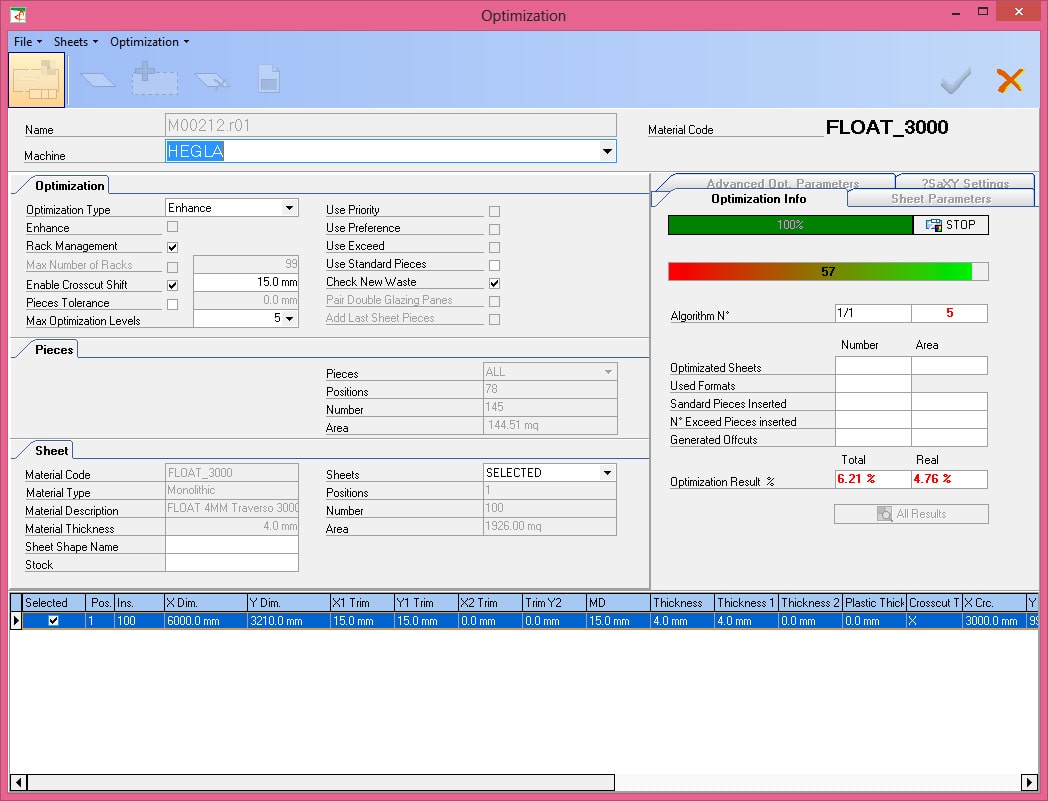
Task: Click the highlighted optimization layout toolbar icon
Action: coord(37,80)
